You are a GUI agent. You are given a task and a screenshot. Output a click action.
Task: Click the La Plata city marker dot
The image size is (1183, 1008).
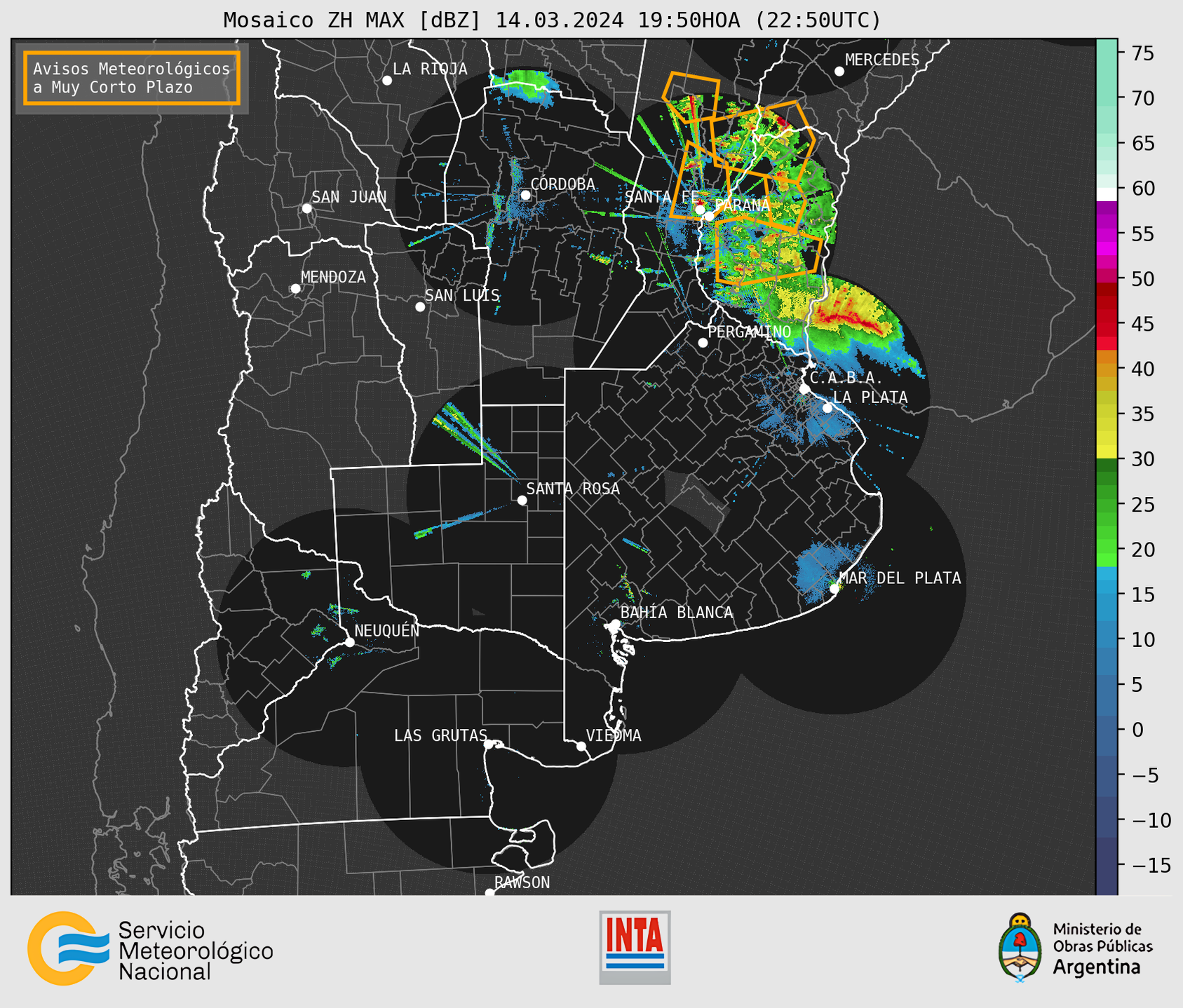(827, 408)
